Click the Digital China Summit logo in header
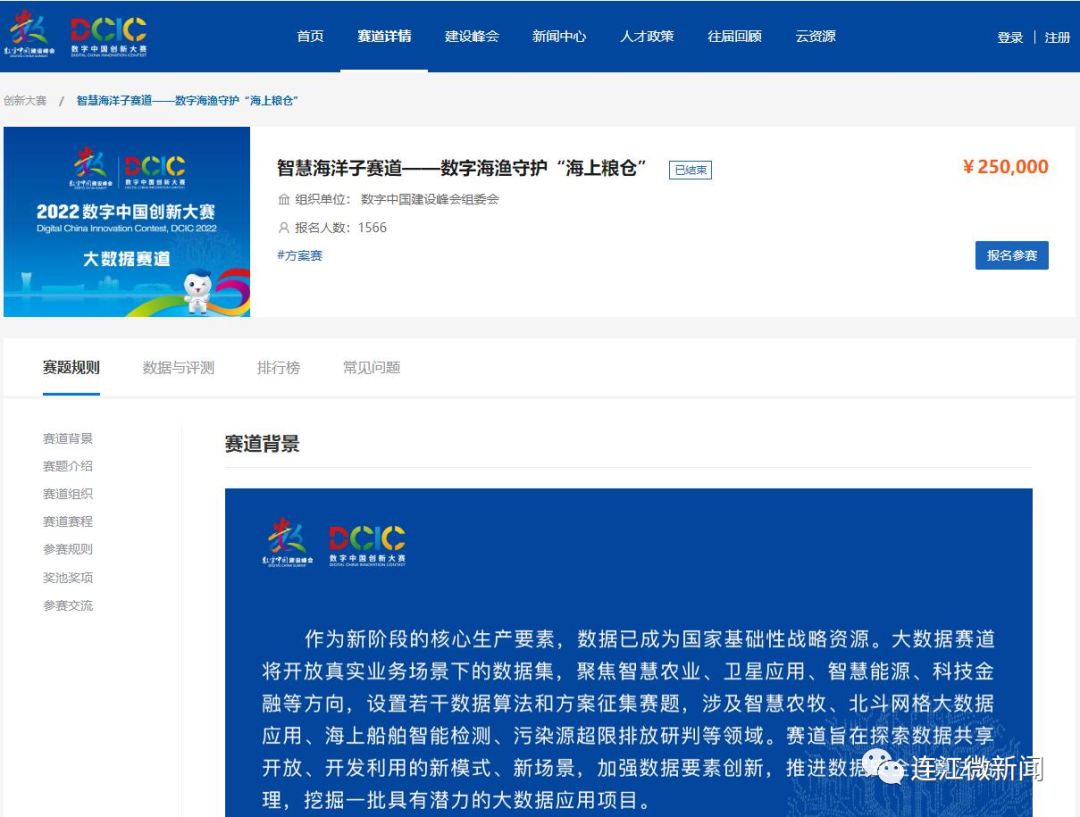The image size is (1080, 817). tap(29, 34)
